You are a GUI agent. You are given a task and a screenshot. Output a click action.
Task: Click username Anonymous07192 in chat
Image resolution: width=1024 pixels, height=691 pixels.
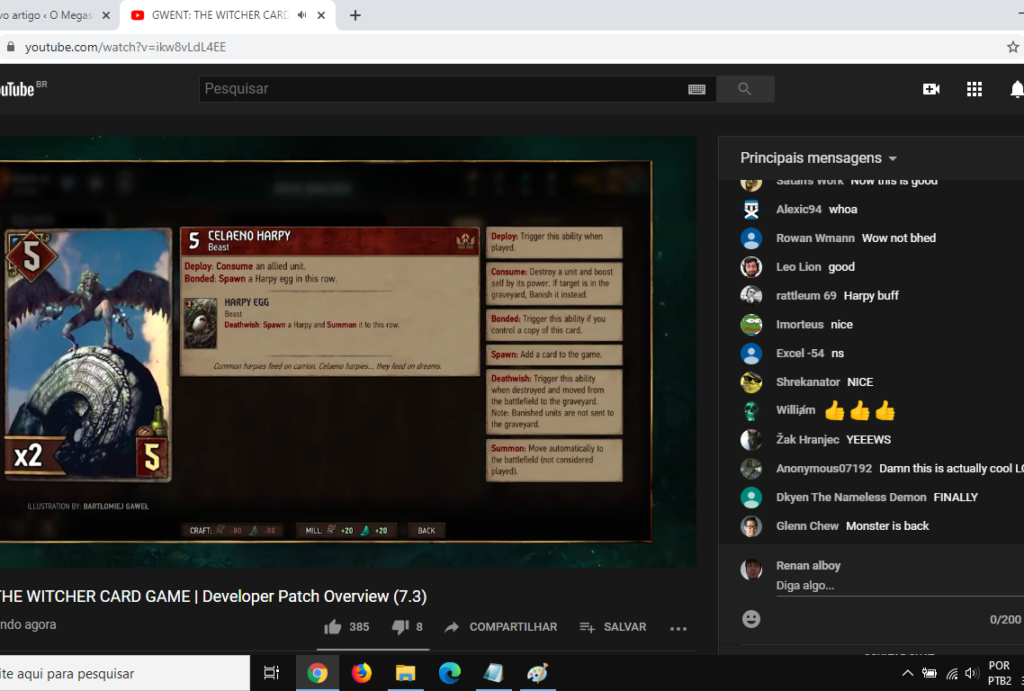tap(824, 468)
